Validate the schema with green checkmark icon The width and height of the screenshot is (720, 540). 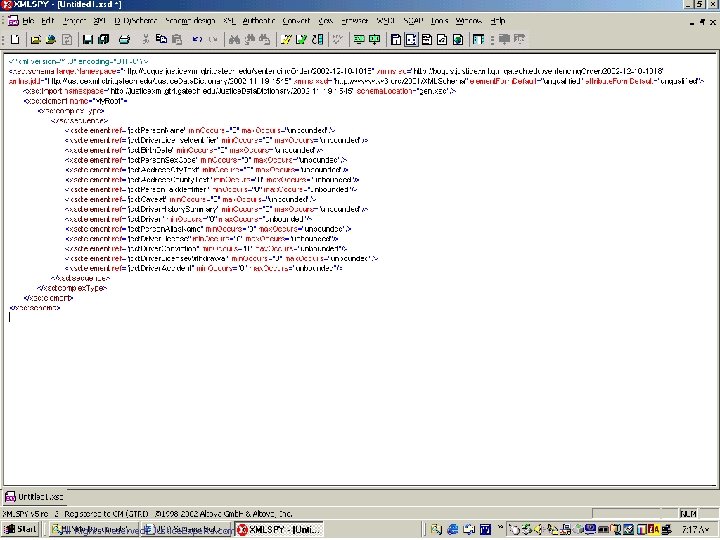[x=302, y=39]
